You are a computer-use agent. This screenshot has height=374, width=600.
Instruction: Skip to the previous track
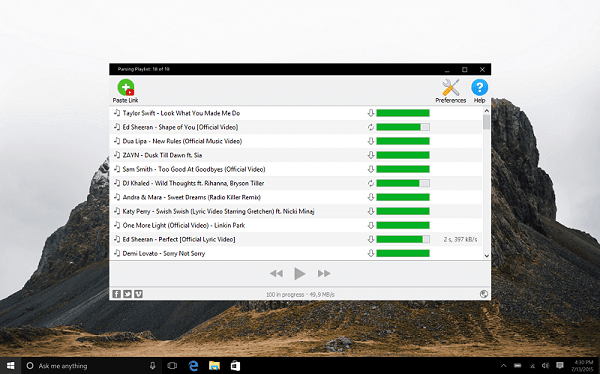[x=276, y=273]
